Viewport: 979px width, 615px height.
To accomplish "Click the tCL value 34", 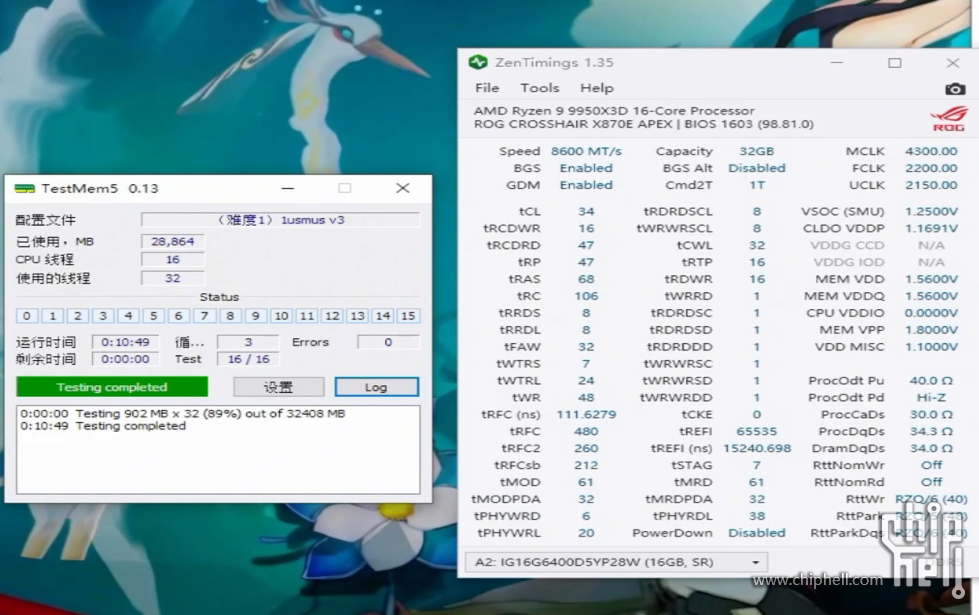I will [x=586, y=212].
